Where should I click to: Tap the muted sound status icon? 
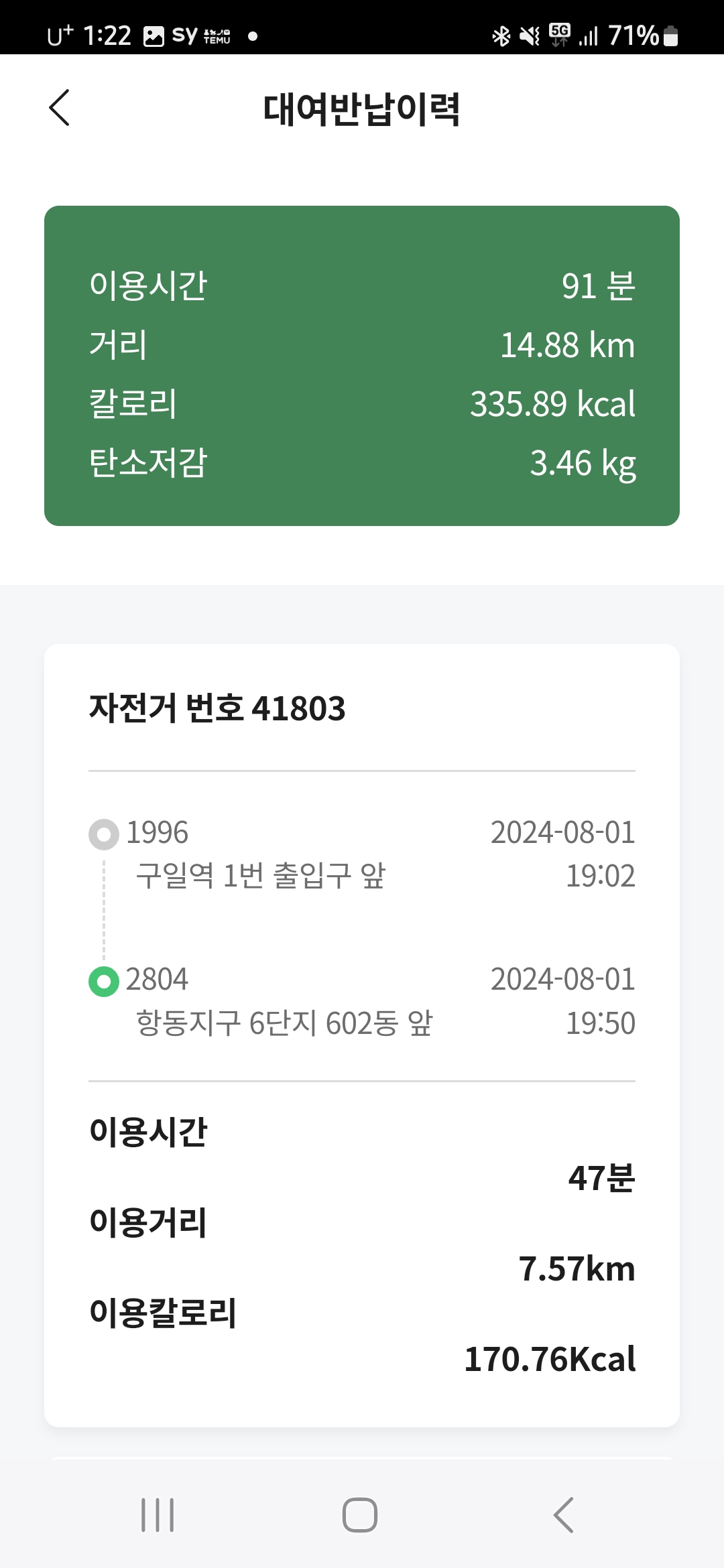coord(530,36)
